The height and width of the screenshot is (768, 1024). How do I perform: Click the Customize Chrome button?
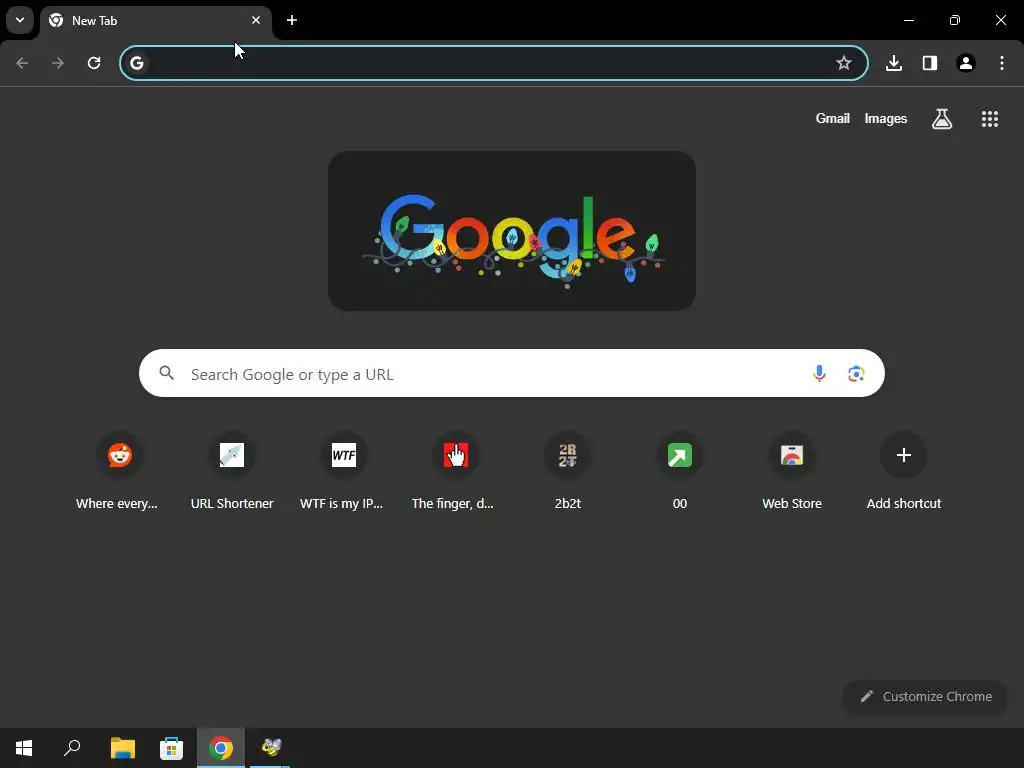tap(925, 697)
